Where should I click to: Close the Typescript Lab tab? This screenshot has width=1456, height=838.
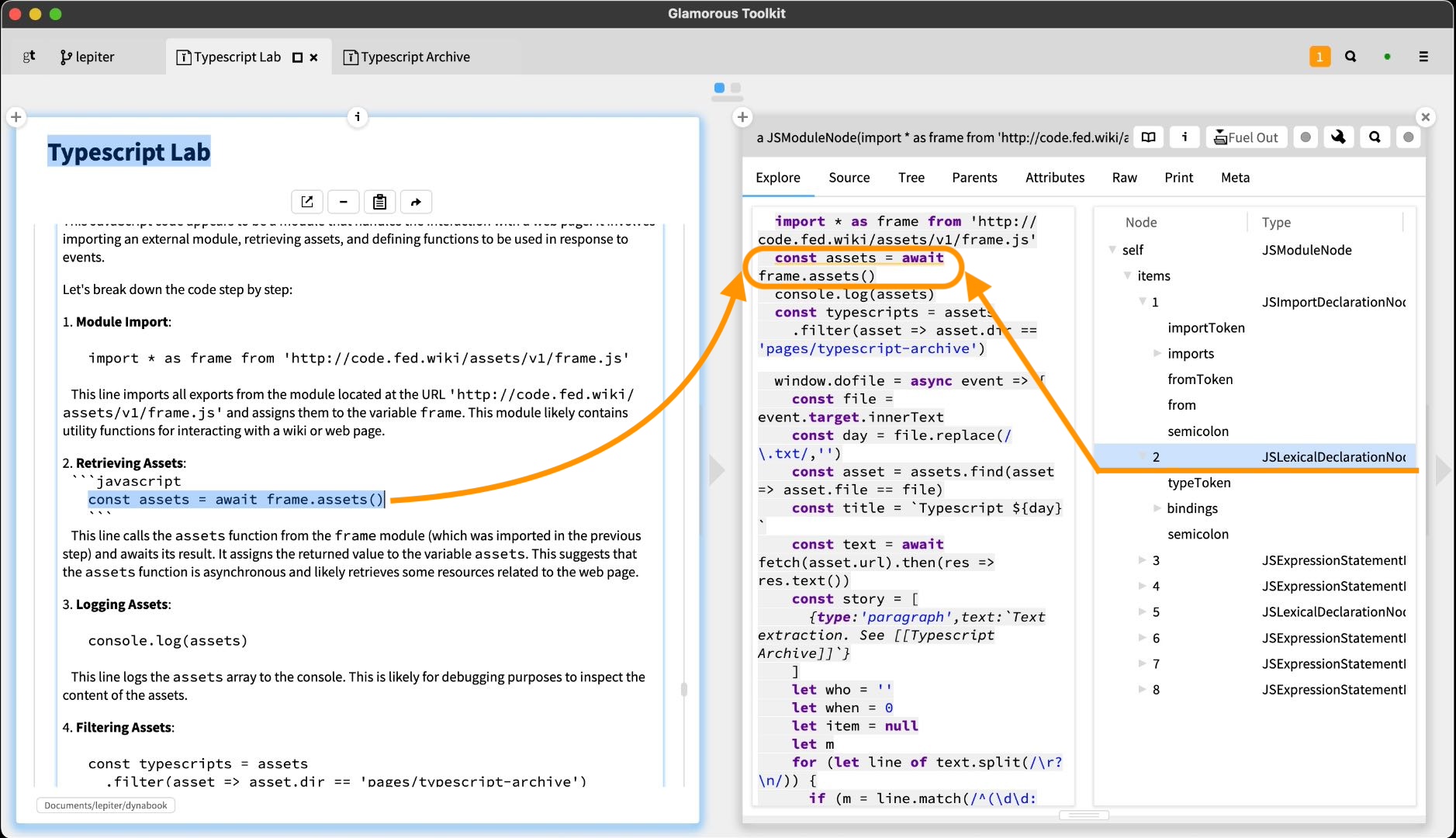tap(313, 57)
